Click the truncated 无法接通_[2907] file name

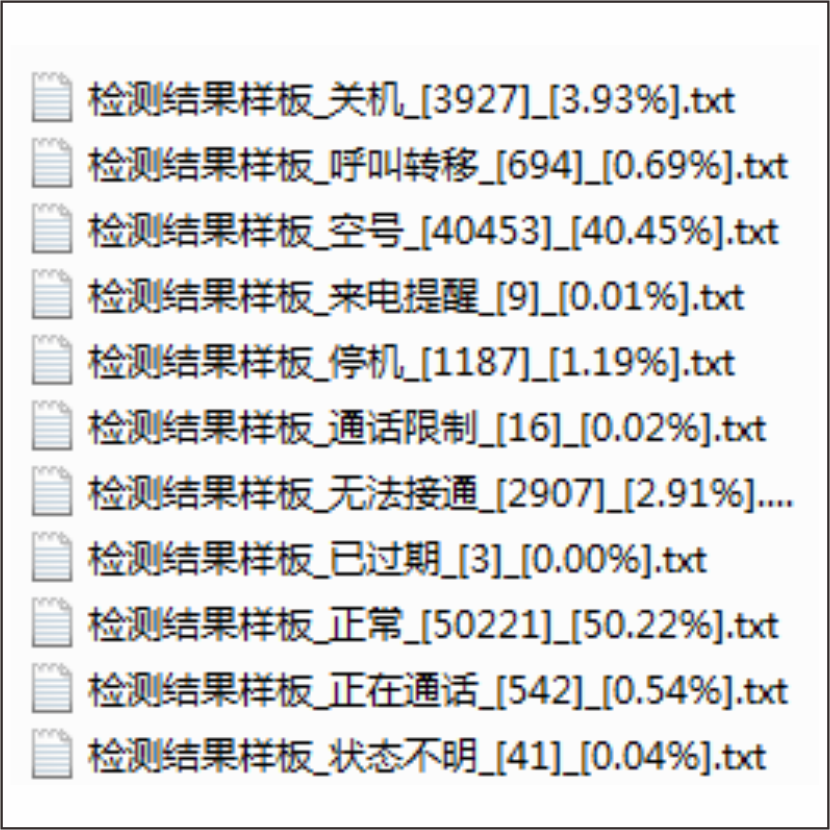[440, 493]
